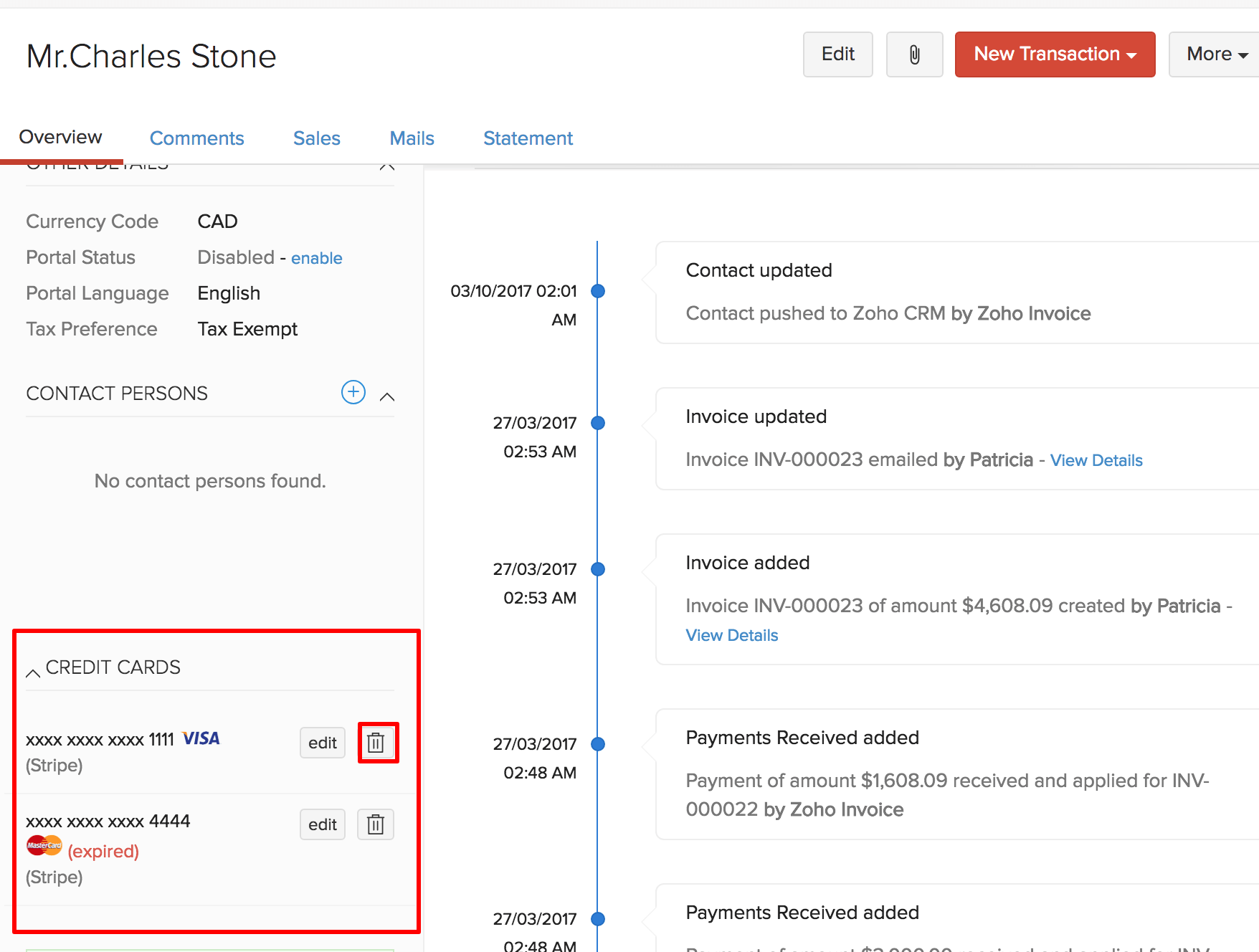Add a new contact person plus icon

353,392
